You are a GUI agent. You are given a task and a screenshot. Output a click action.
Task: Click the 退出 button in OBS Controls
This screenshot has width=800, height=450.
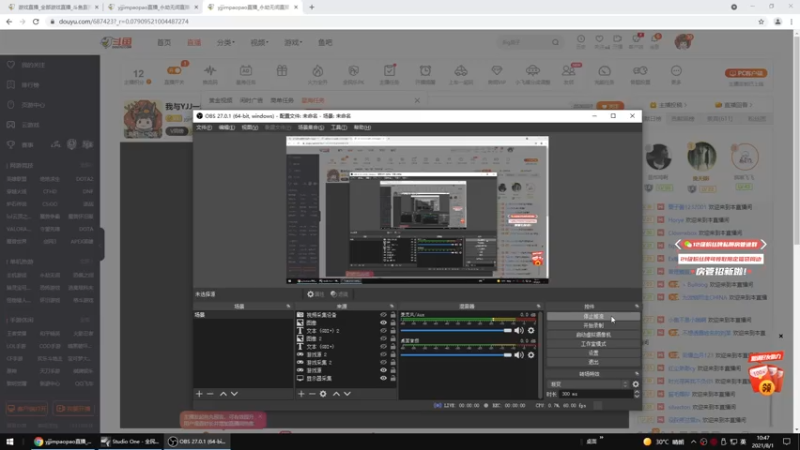click(593, 362)
